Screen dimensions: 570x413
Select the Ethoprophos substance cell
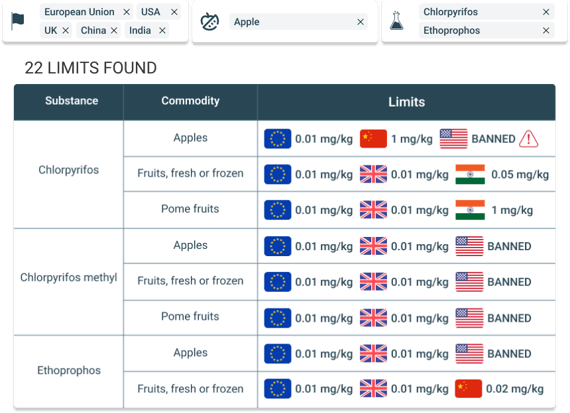tap(69, 371)
